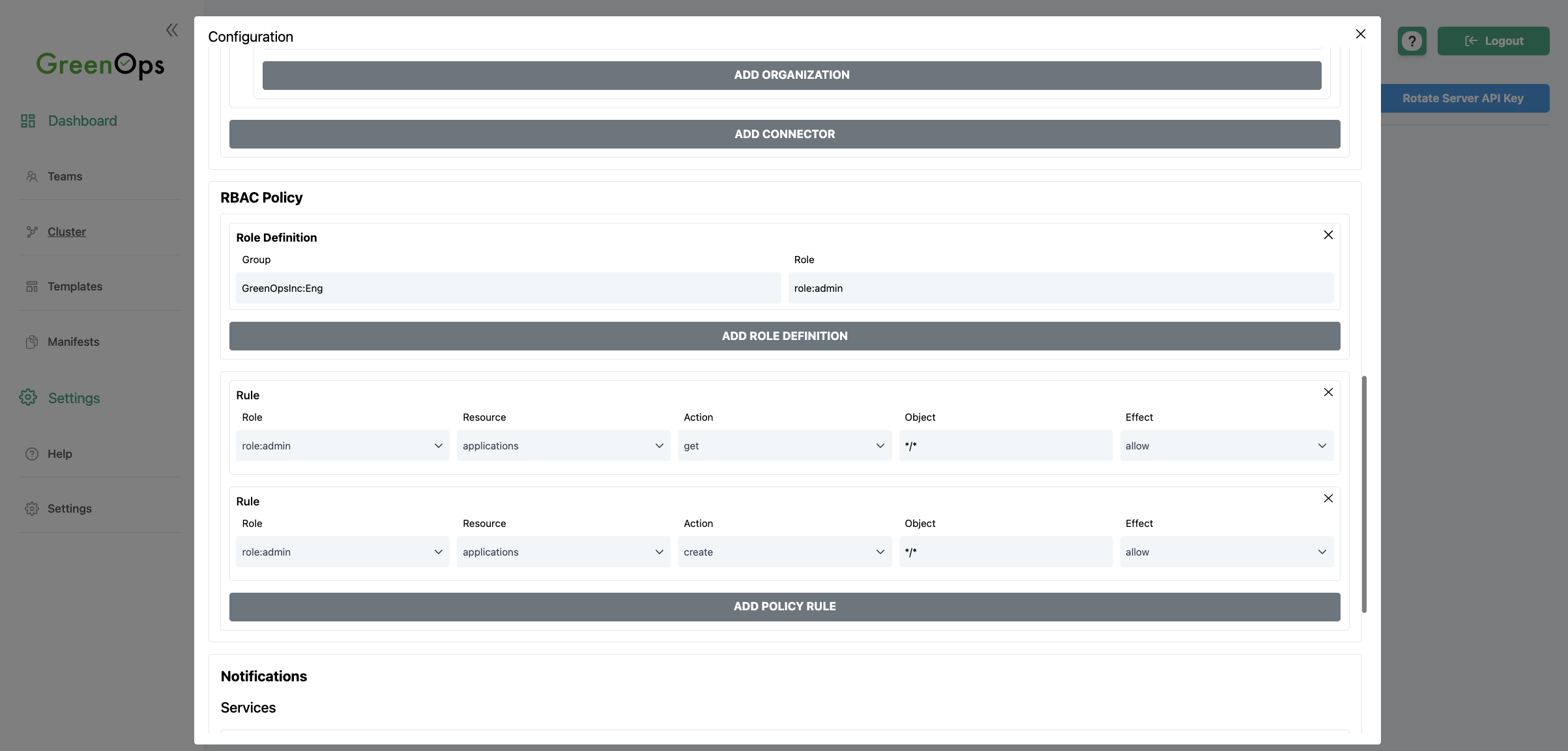The image size is (1568, 751).
Task: Open the Action dropdown showing create
Action: pyautogui.click(x=785, y=552)
